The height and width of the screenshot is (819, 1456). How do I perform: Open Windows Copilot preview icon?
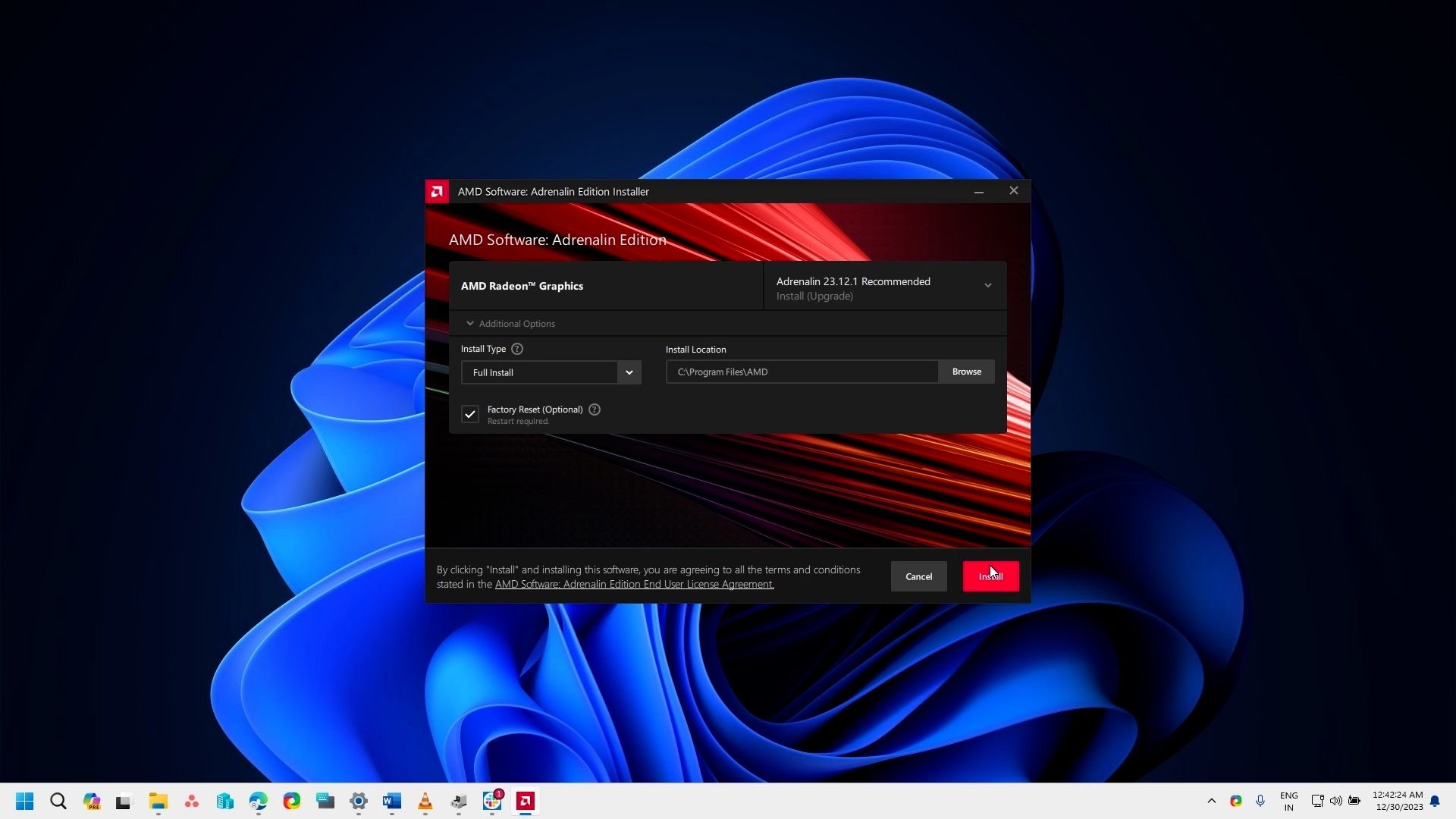(92, 801)
